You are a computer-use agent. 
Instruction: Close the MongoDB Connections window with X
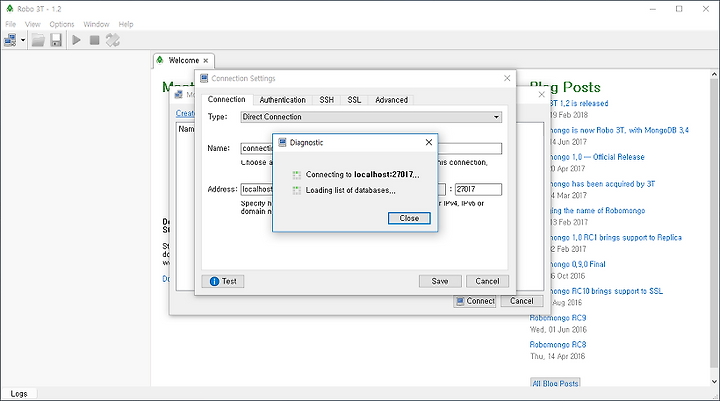click(x=541, y=94)
